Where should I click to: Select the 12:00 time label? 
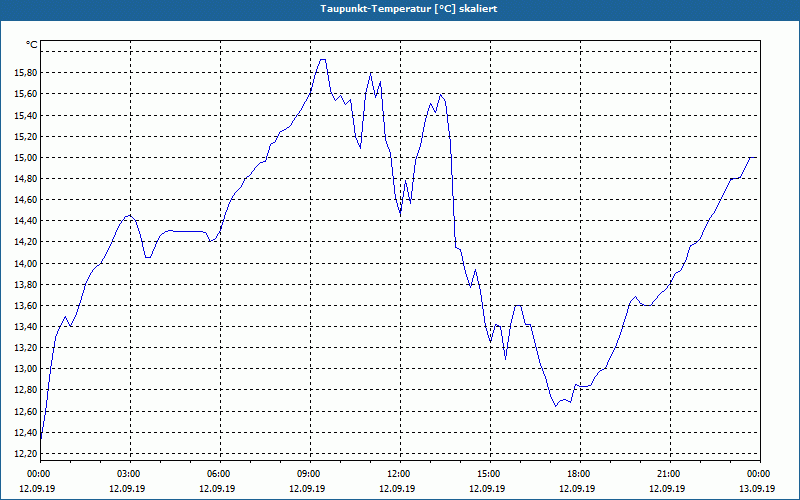401,474
